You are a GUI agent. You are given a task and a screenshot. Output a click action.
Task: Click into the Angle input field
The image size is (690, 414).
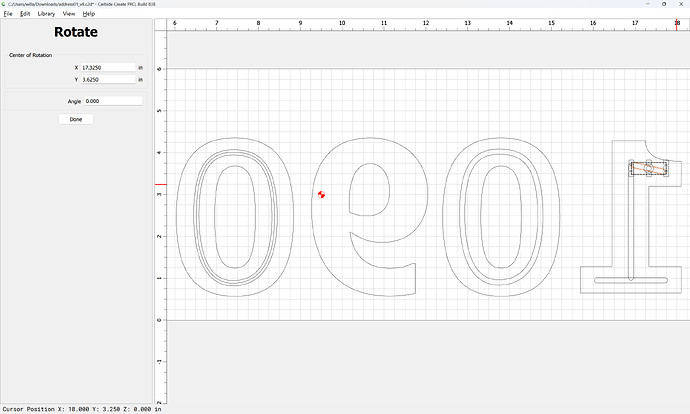tap(113, 101)
